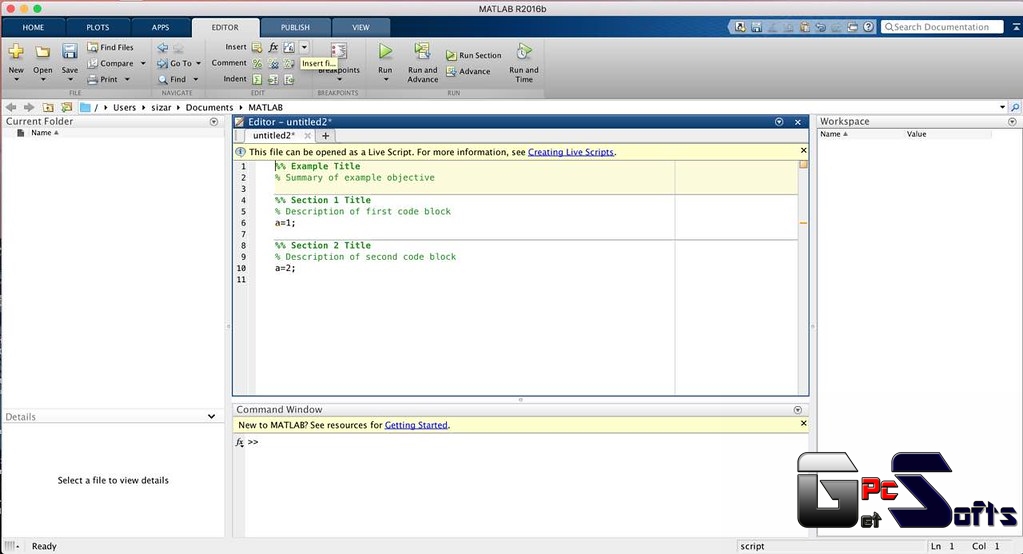Screen dimensions: 1023x554
Task: Dismiss the New to MATLAB banner
Action: 803,423
